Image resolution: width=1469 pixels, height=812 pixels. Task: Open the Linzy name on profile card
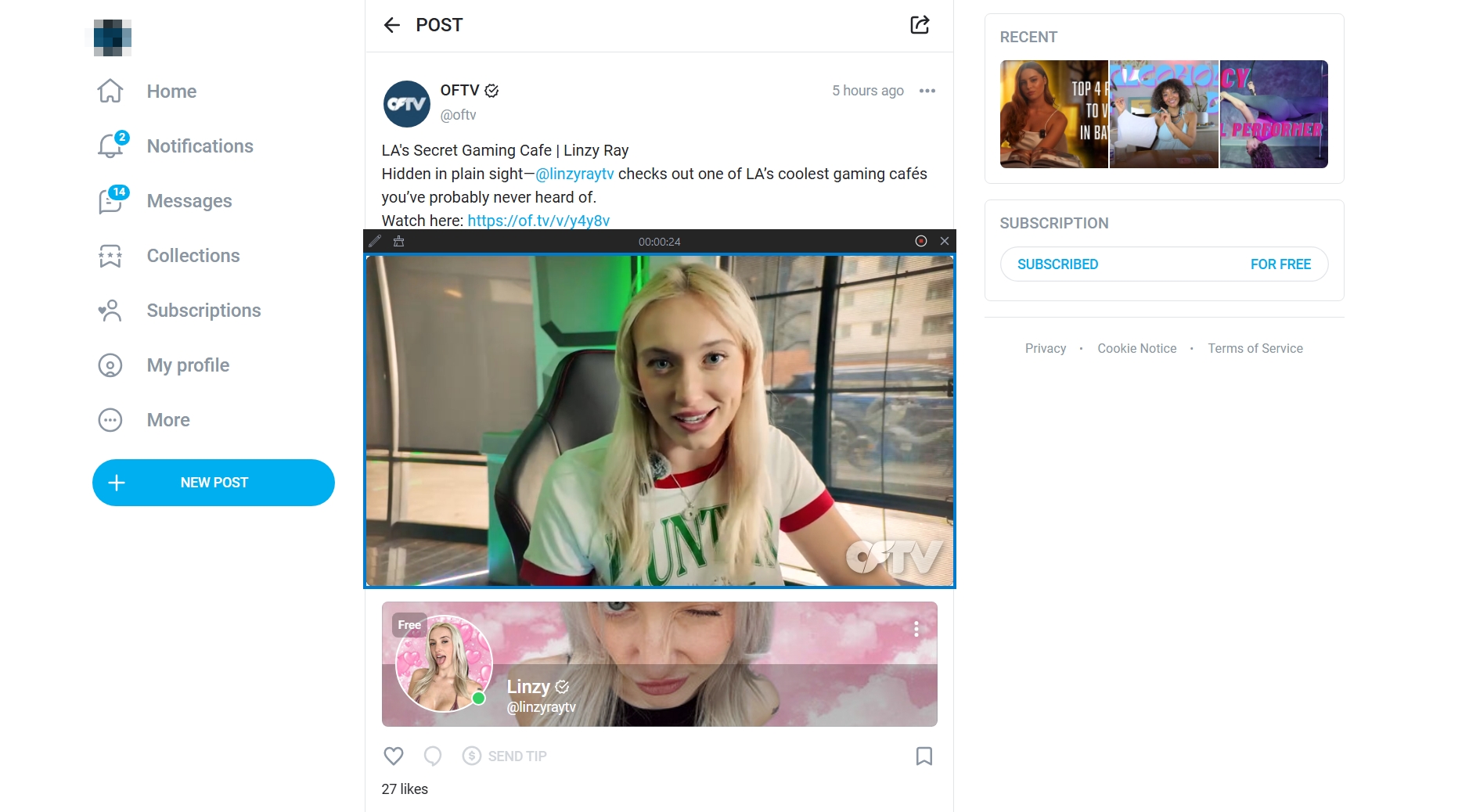click(528, 687)
